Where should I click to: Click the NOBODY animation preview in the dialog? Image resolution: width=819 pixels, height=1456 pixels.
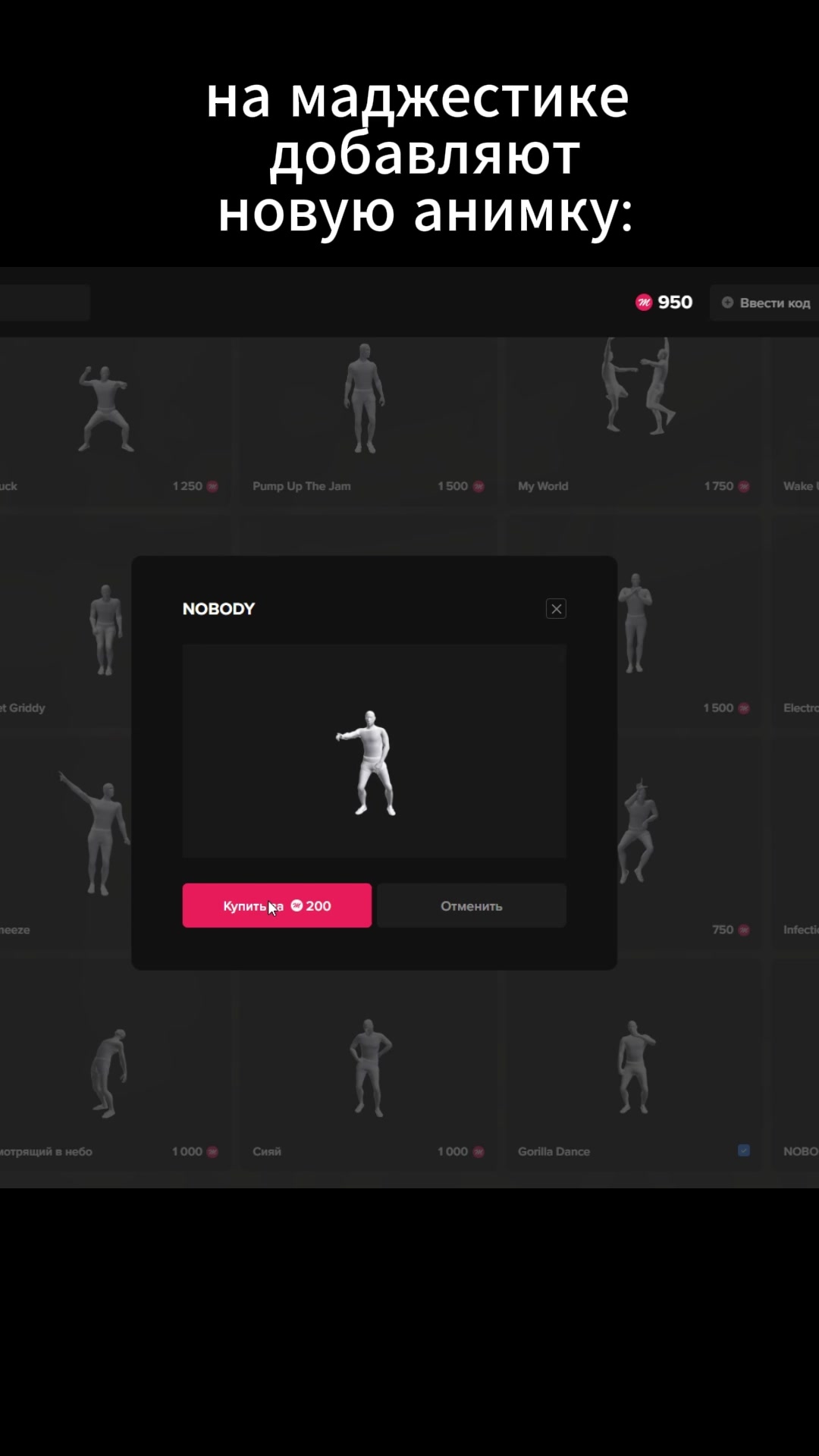coord(374,751)
